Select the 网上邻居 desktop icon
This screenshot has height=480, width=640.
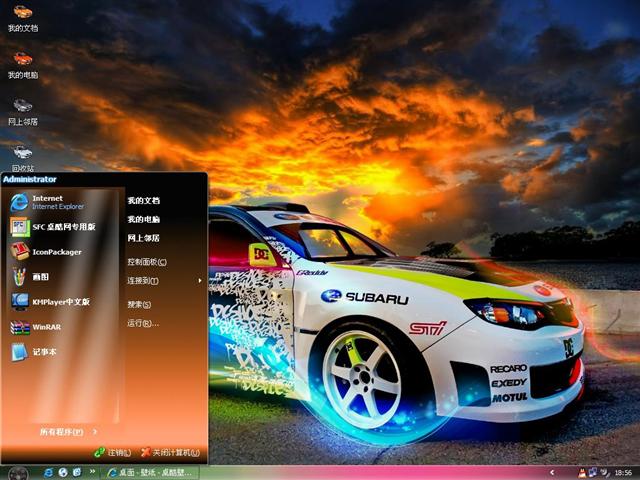click(x=23, y=112)
